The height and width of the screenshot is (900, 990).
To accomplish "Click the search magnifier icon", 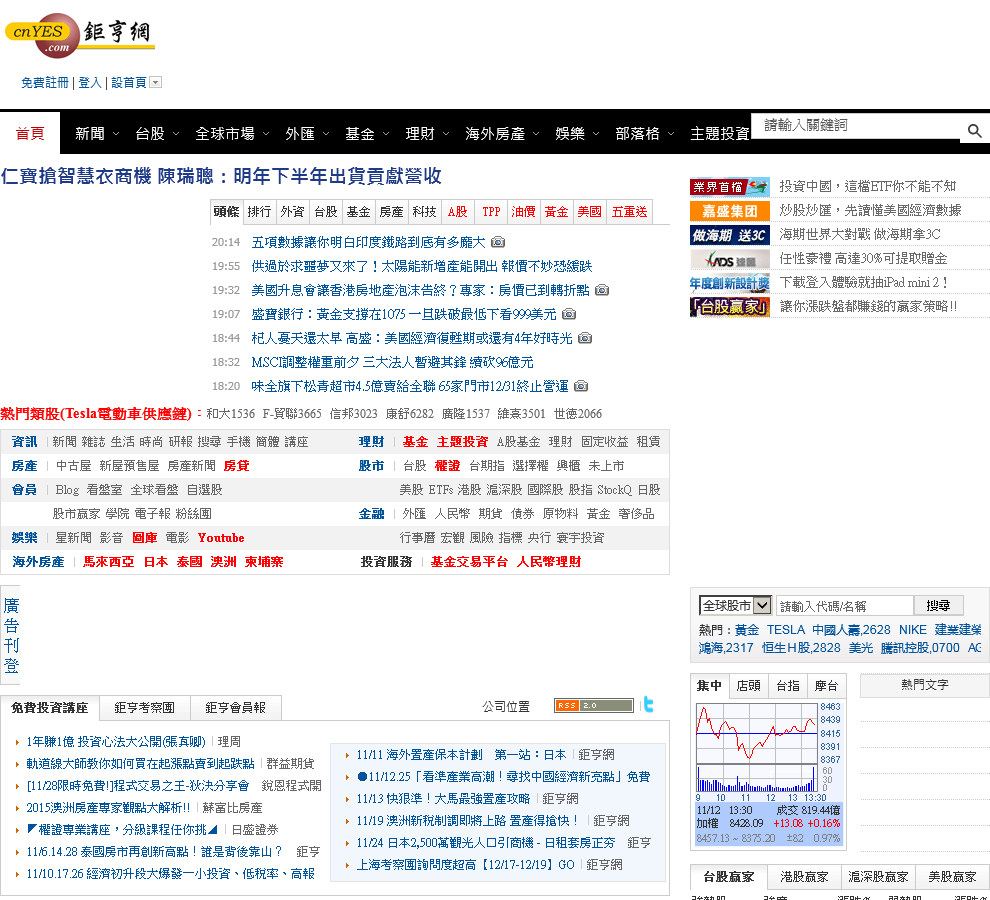I will 975,131.
